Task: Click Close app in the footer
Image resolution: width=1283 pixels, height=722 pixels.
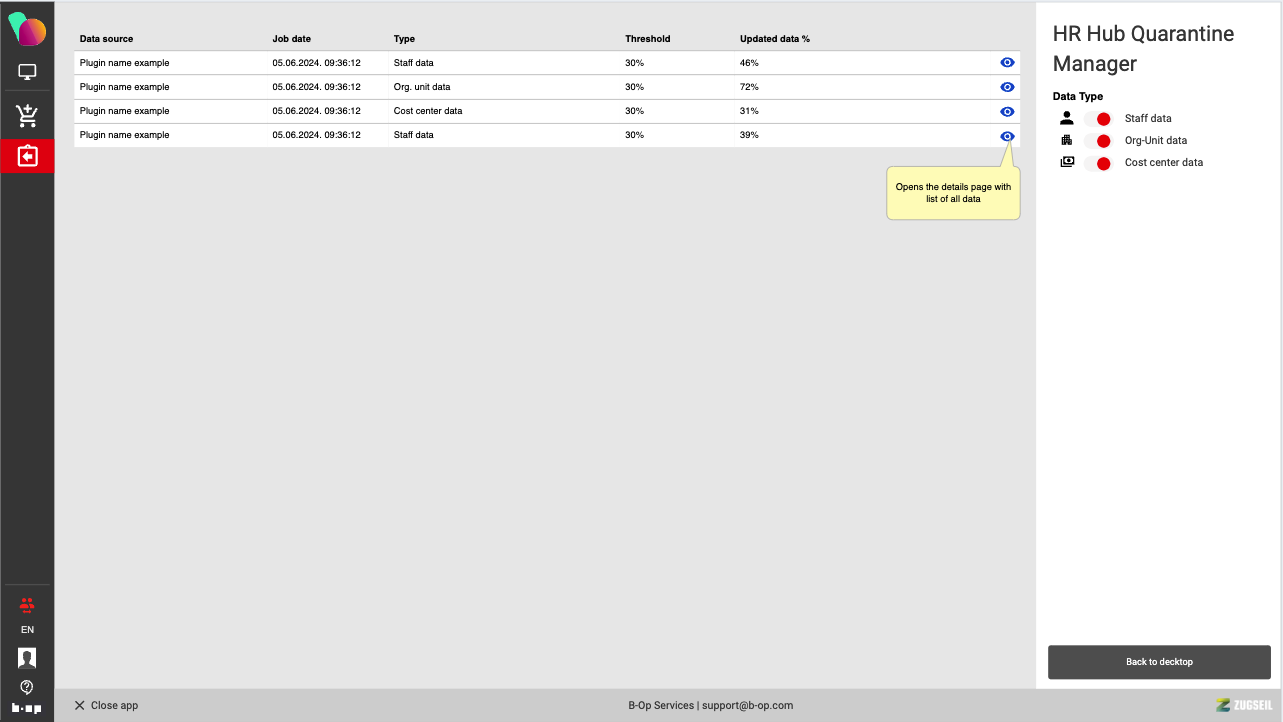Action: click(106, 705)
